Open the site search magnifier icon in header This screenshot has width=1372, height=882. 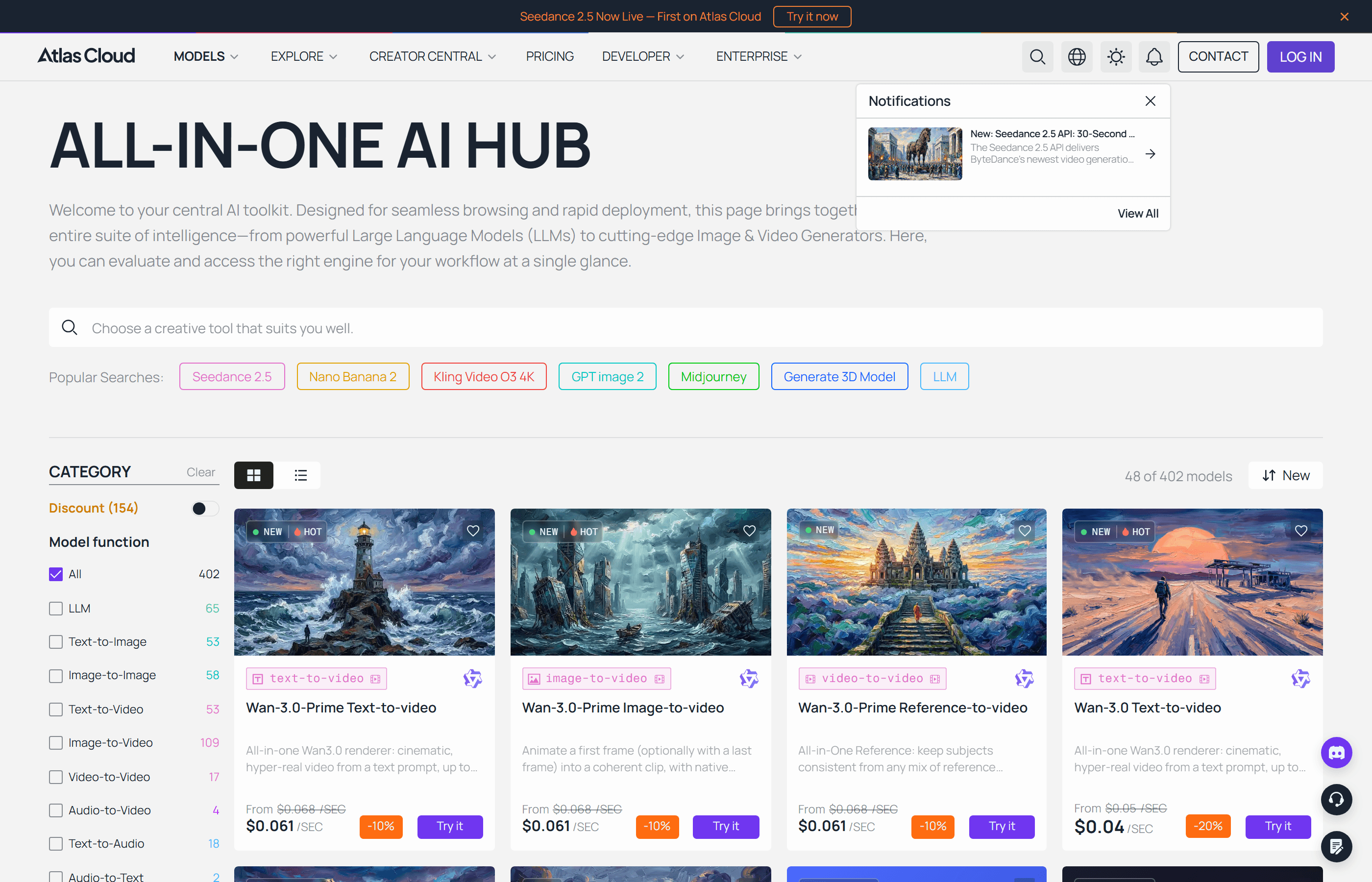click(x=1037, y=57)
